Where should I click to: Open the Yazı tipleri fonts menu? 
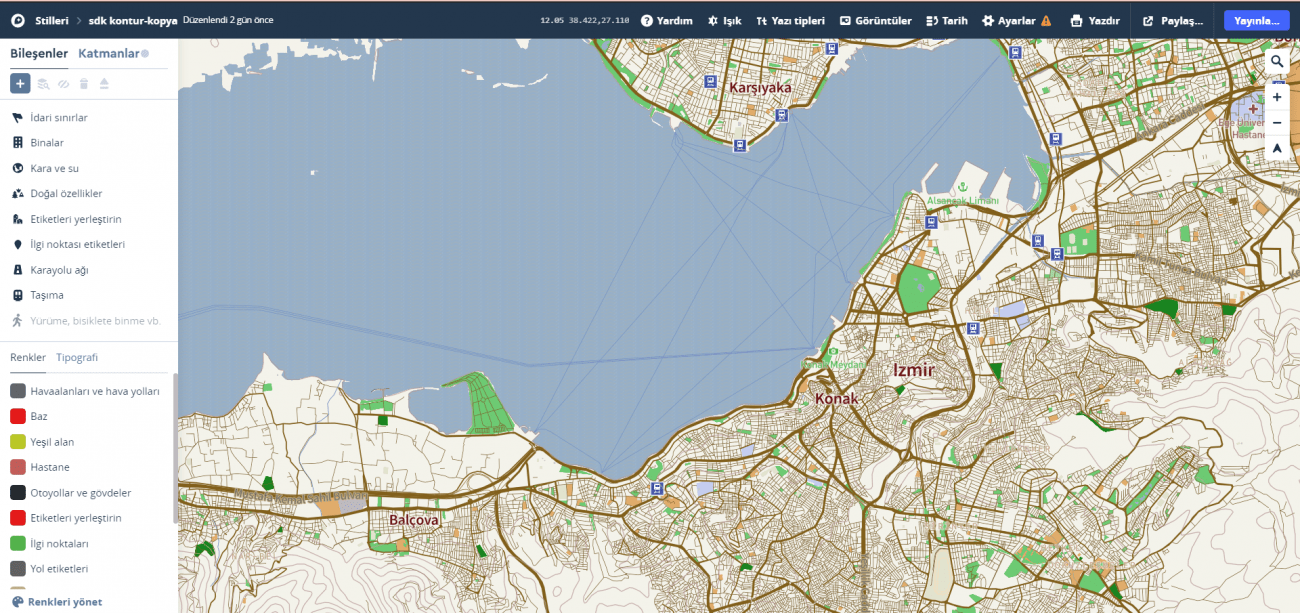click(x=790, y=20)
